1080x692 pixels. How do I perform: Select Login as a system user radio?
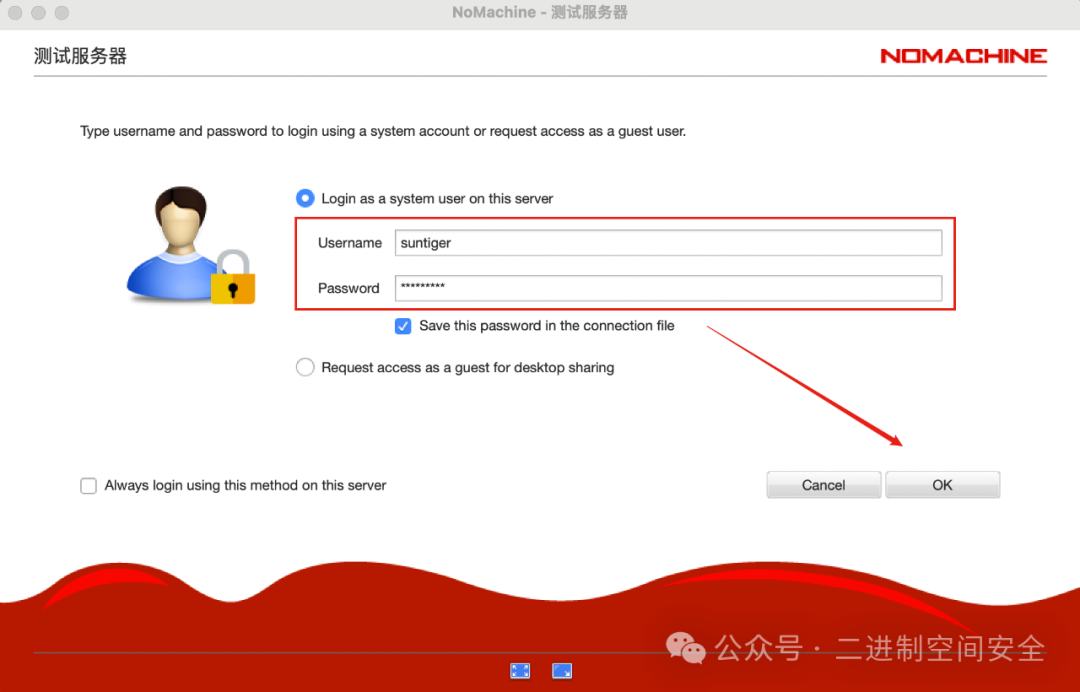(x=305, y=198)
